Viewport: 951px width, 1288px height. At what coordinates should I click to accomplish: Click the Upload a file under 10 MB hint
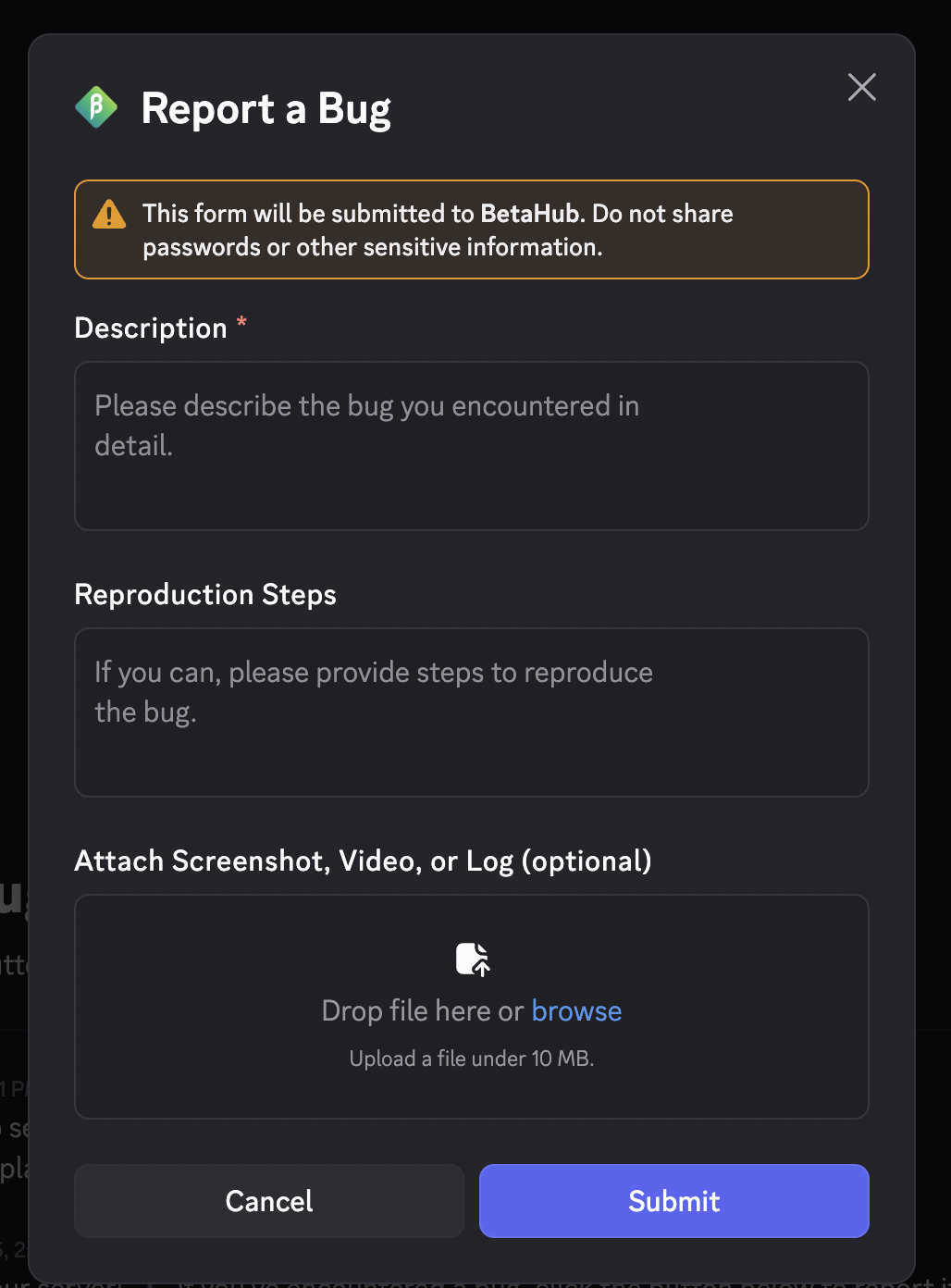tap(472, 1059)
